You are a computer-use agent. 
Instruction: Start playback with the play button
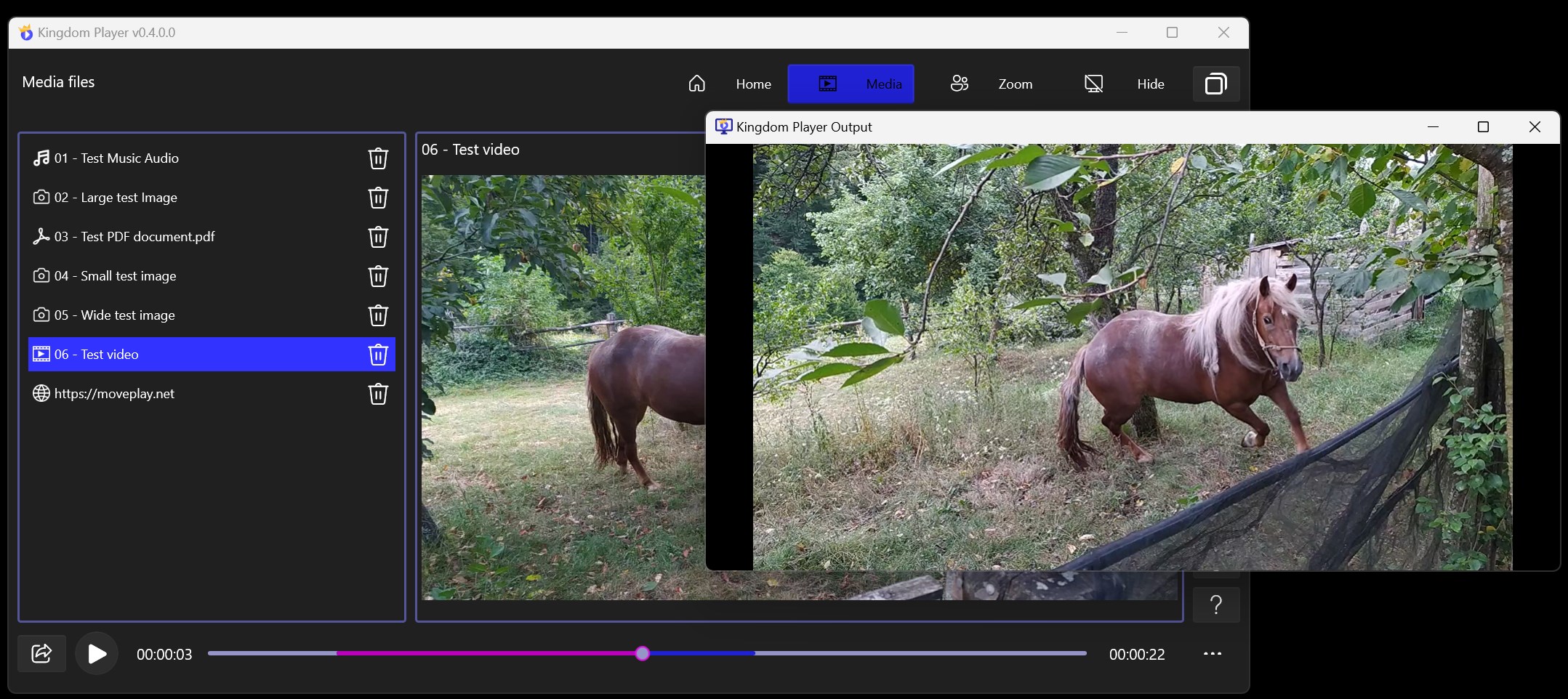pos(97,654)
